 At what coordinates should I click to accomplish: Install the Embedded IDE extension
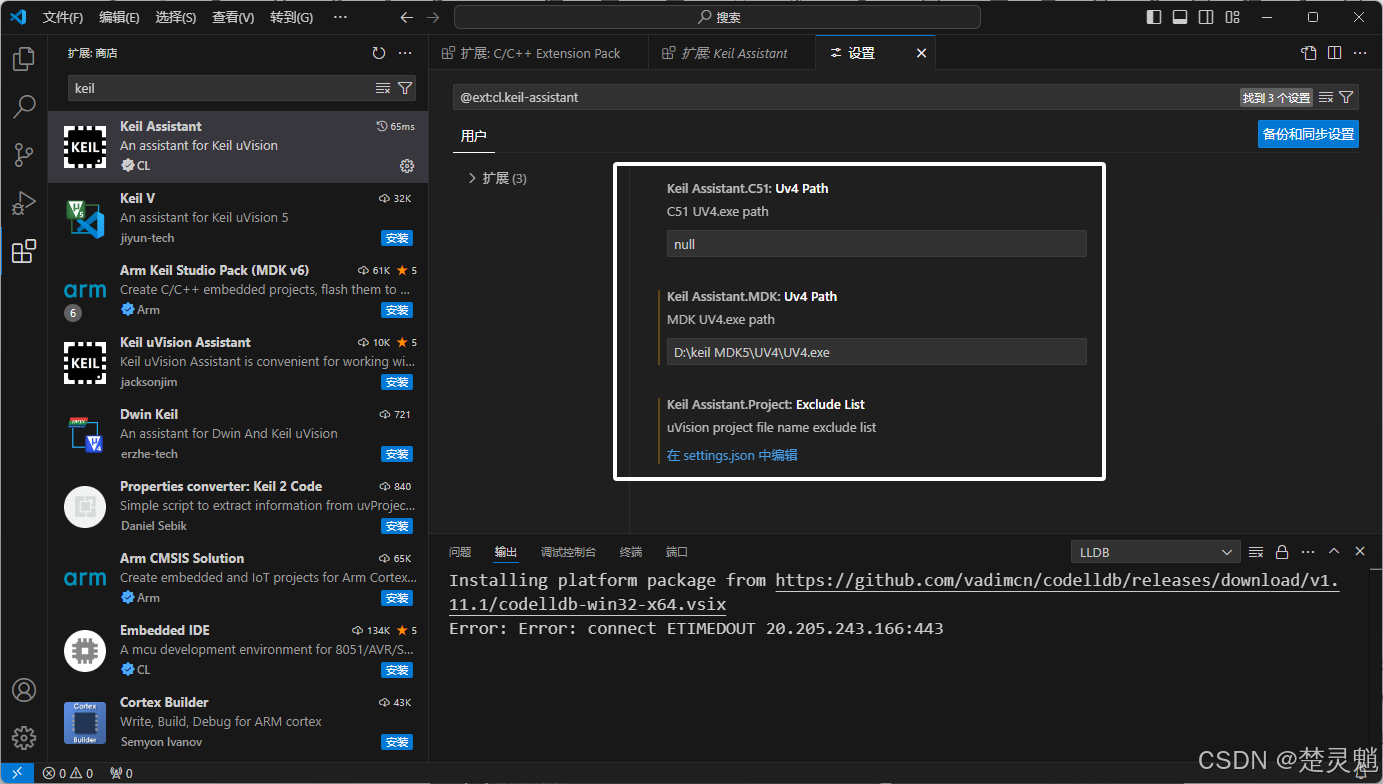click(397, 670)
